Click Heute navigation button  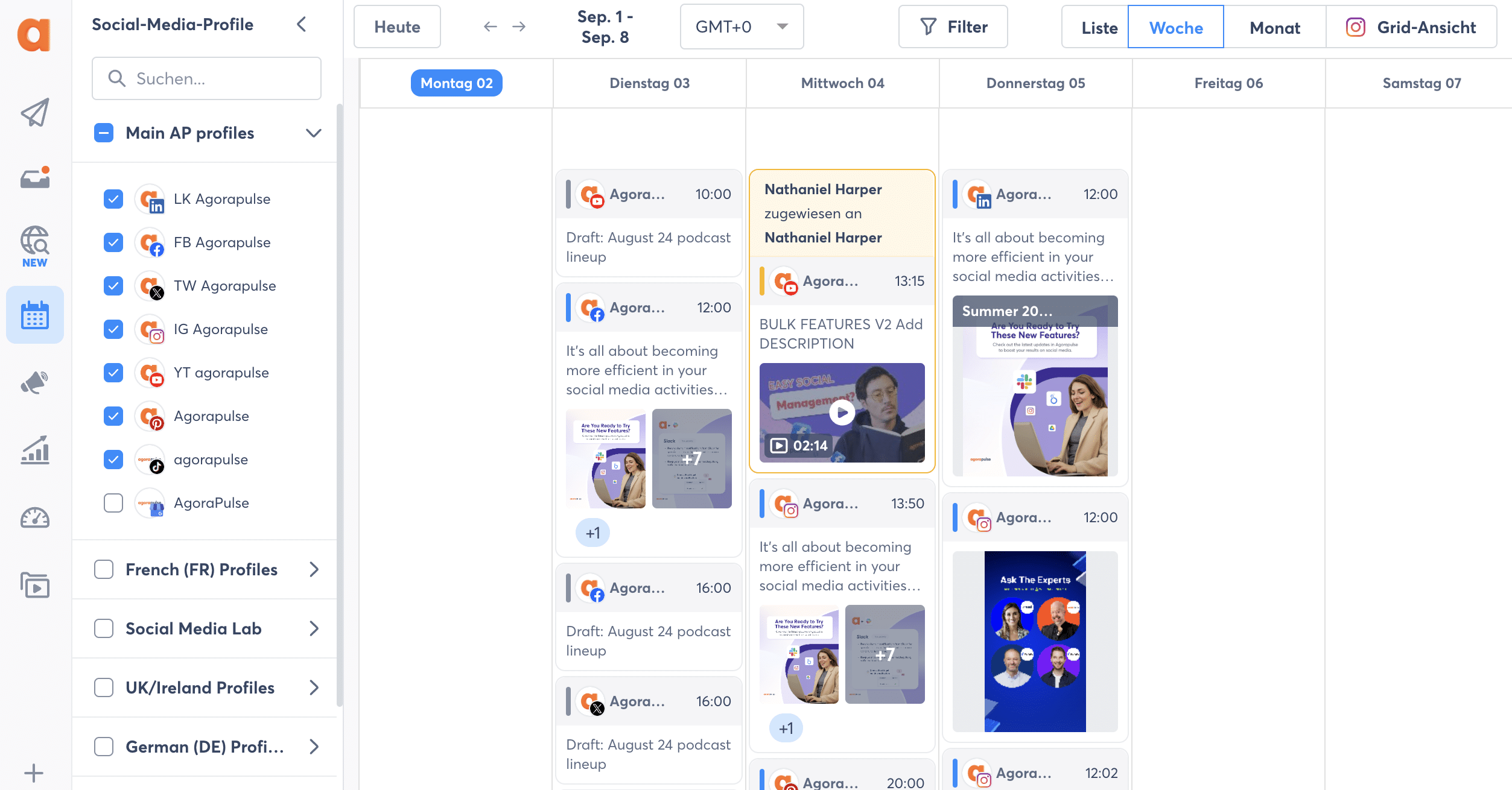(398, 26)
